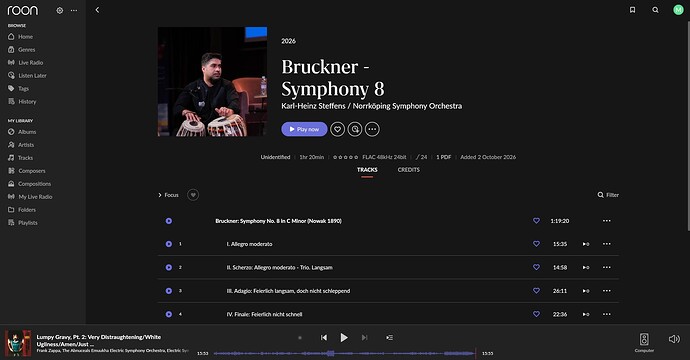
Task: Seek within the waveform progress bar
Action: click(x=344, y=353)
